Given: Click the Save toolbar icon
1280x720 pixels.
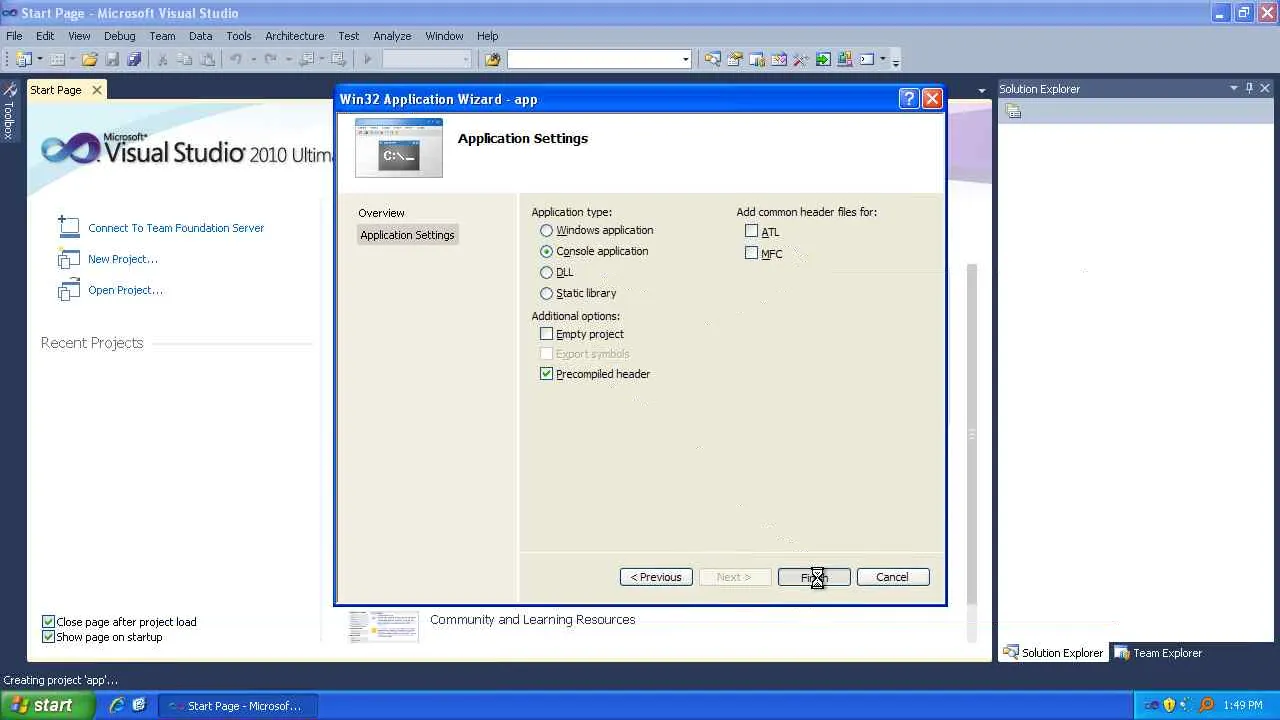Looking at the screenshot, I should coord(112,59).
